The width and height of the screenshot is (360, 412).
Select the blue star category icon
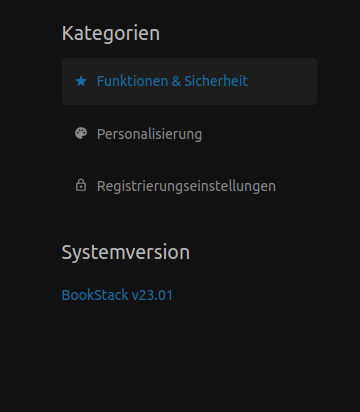pyautogui.click(x=81, y=81)
